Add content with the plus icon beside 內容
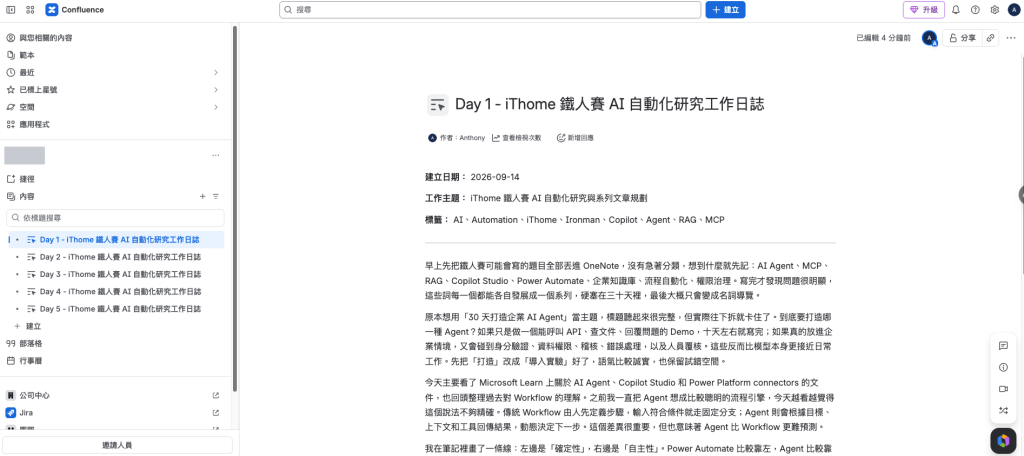1024x456 pixels. coord(202,196)
